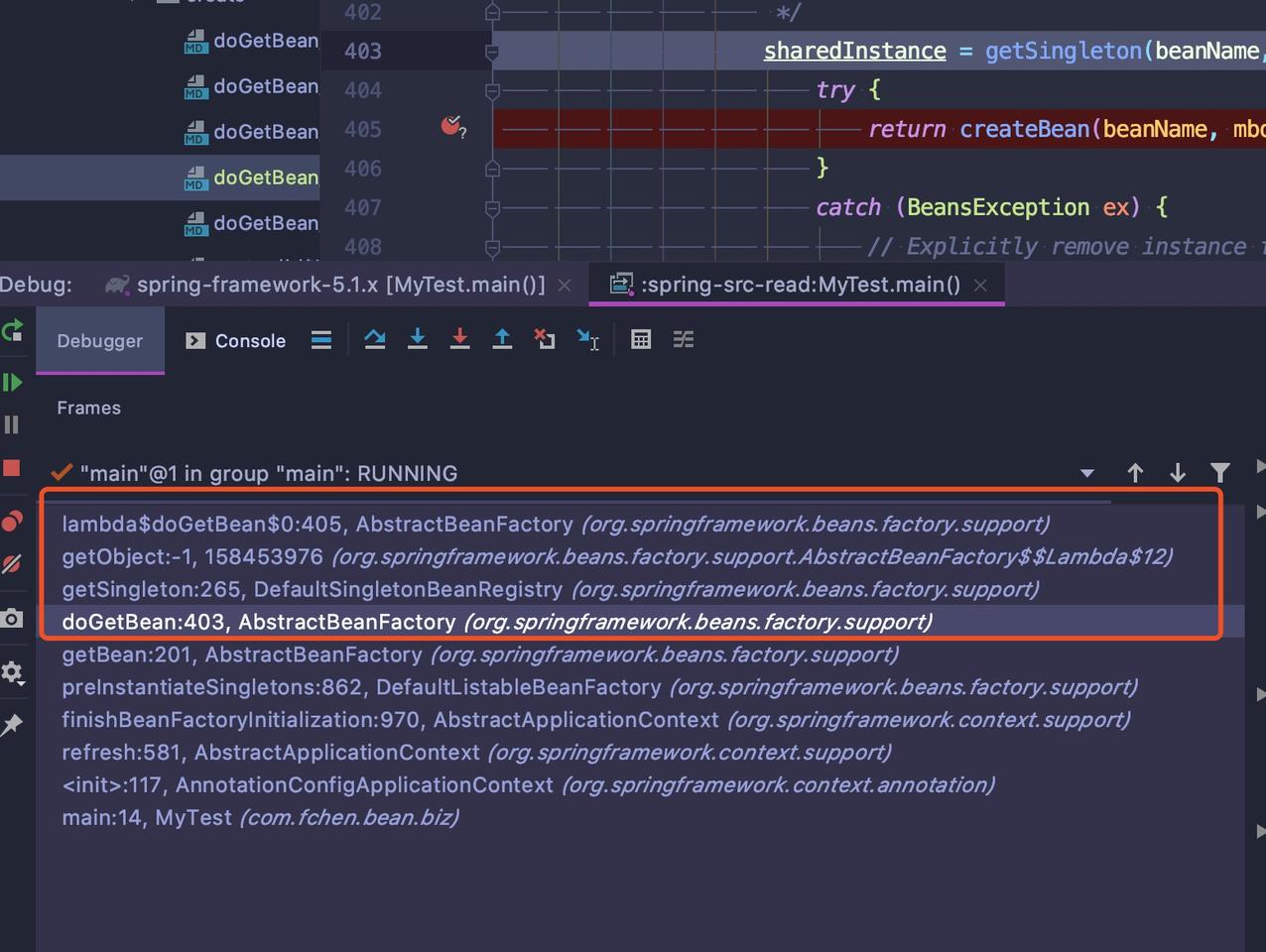Collapse the try block fold marker at line 404

click(x=492, y=90)
